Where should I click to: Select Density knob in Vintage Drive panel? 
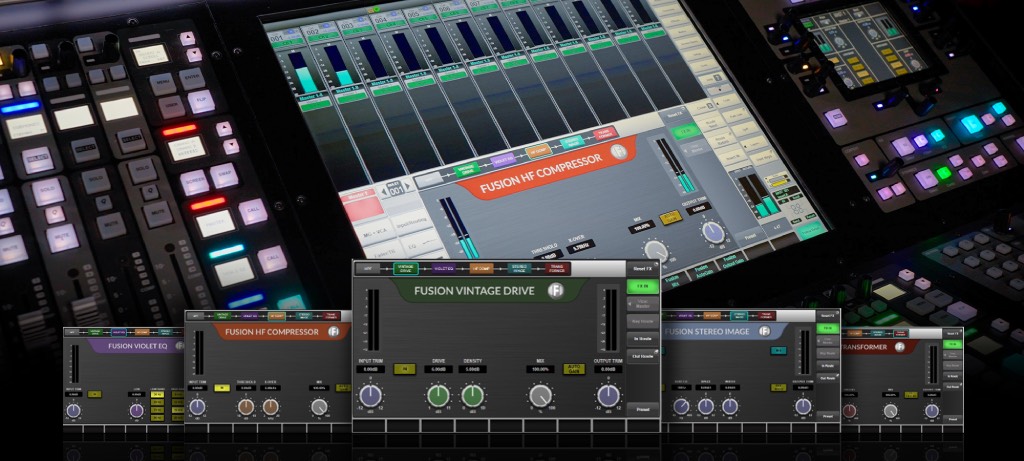pos(473,396)
